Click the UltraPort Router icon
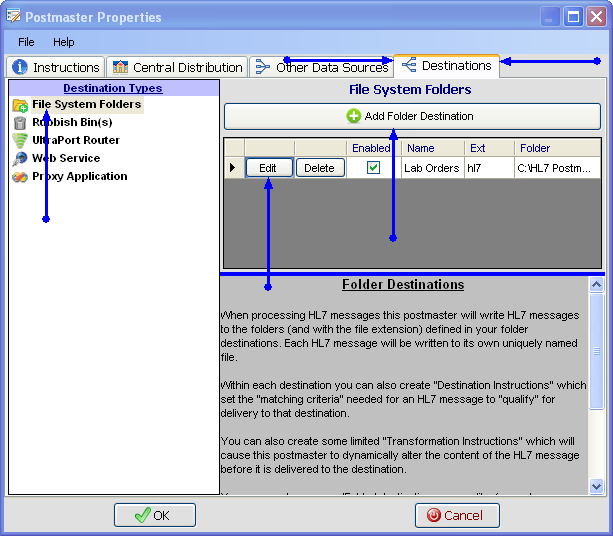The width and height of the screenshot is (613, 536). point(20,141)
